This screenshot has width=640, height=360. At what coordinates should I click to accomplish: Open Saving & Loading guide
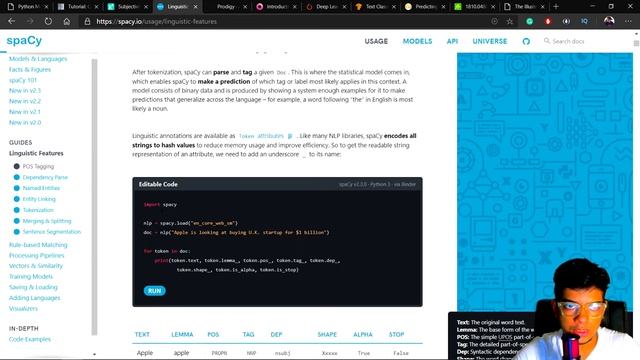pyautogui.click(x=33, y=287)
